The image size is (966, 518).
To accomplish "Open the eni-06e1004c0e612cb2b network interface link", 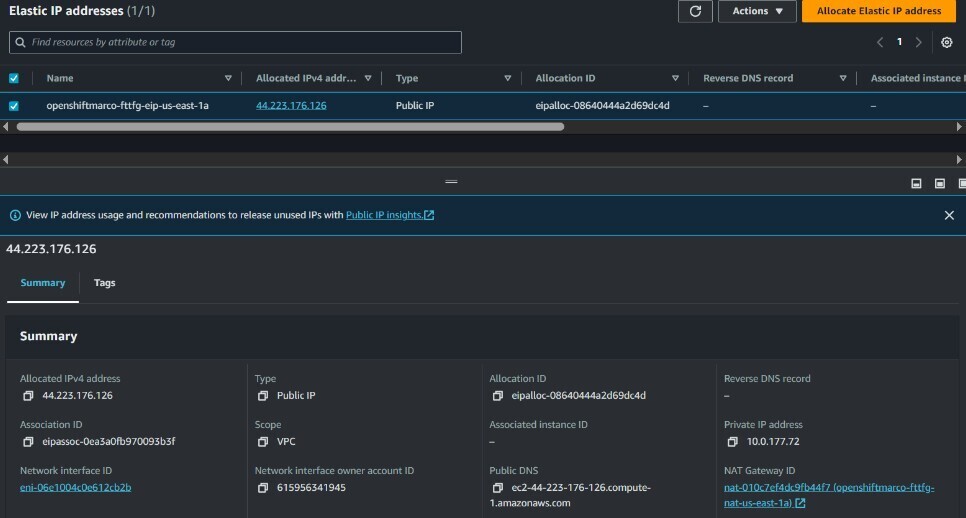I will coord(75,488).
